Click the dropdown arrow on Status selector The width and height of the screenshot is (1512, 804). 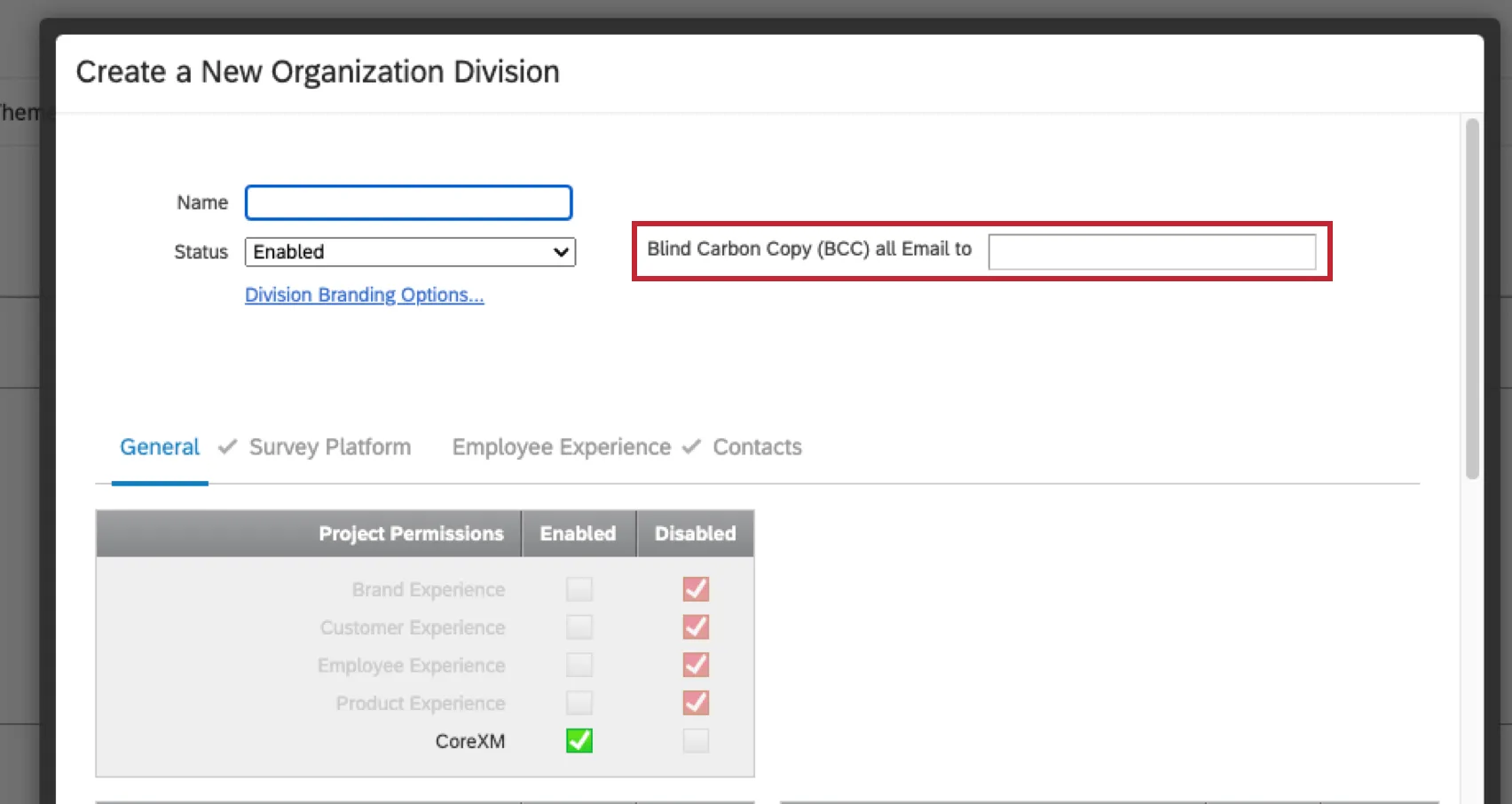click(x=560, y=252)
